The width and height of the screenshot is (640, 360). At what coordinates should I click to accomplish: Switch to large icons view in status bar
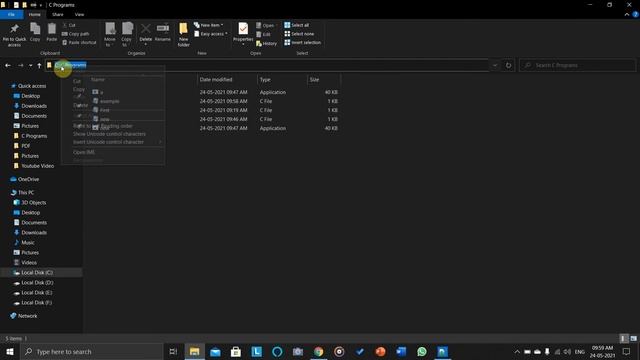[633, 338]
